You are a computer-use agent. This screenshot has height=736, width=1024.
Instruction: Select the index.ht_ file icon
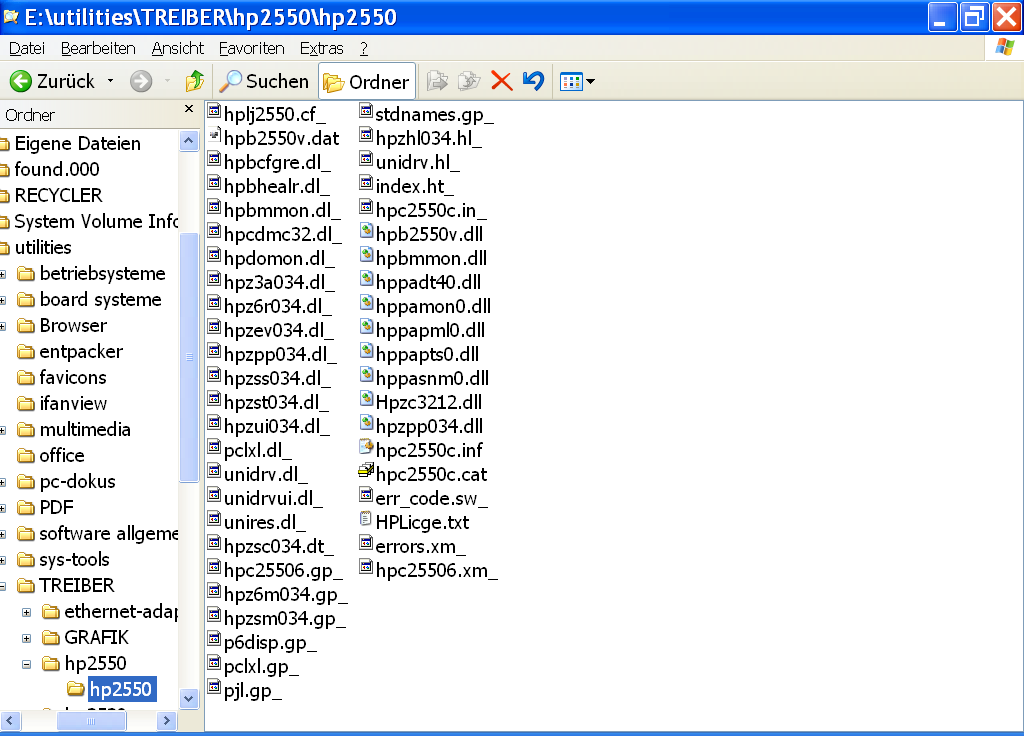(x=366, y=184)
